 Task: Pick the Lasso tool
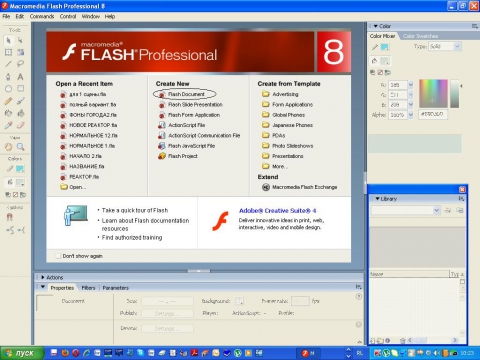[x=20, y=64]
